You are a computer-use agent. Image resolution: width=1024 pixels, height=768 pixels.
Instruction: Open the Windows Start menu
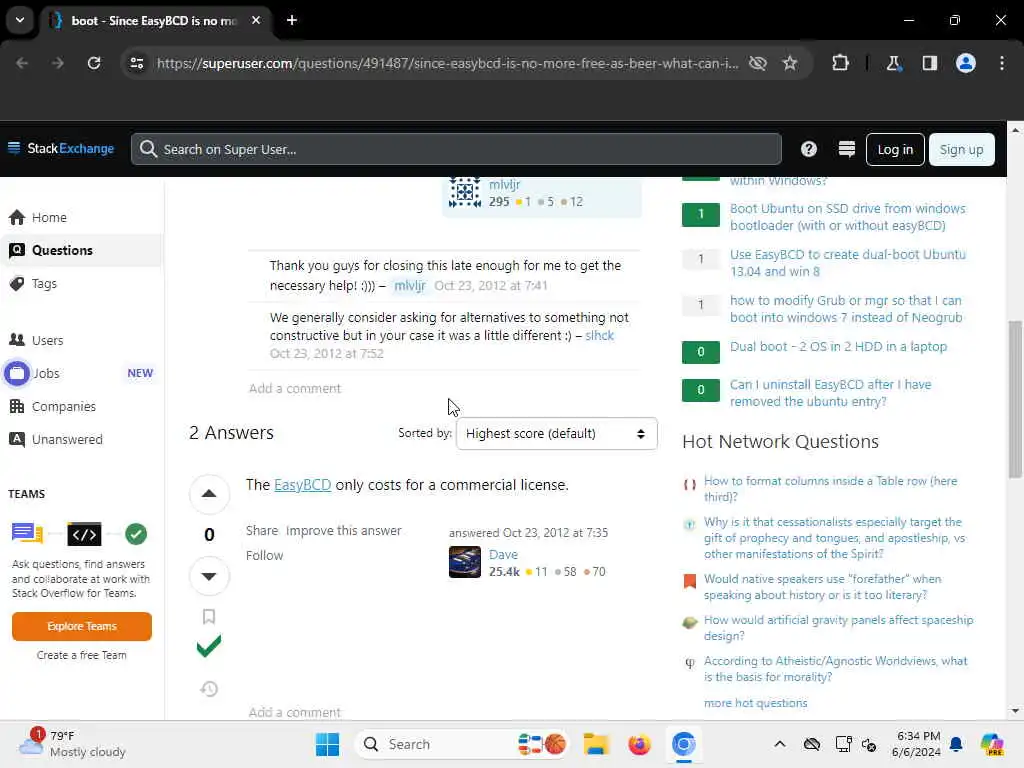[327, 744]
